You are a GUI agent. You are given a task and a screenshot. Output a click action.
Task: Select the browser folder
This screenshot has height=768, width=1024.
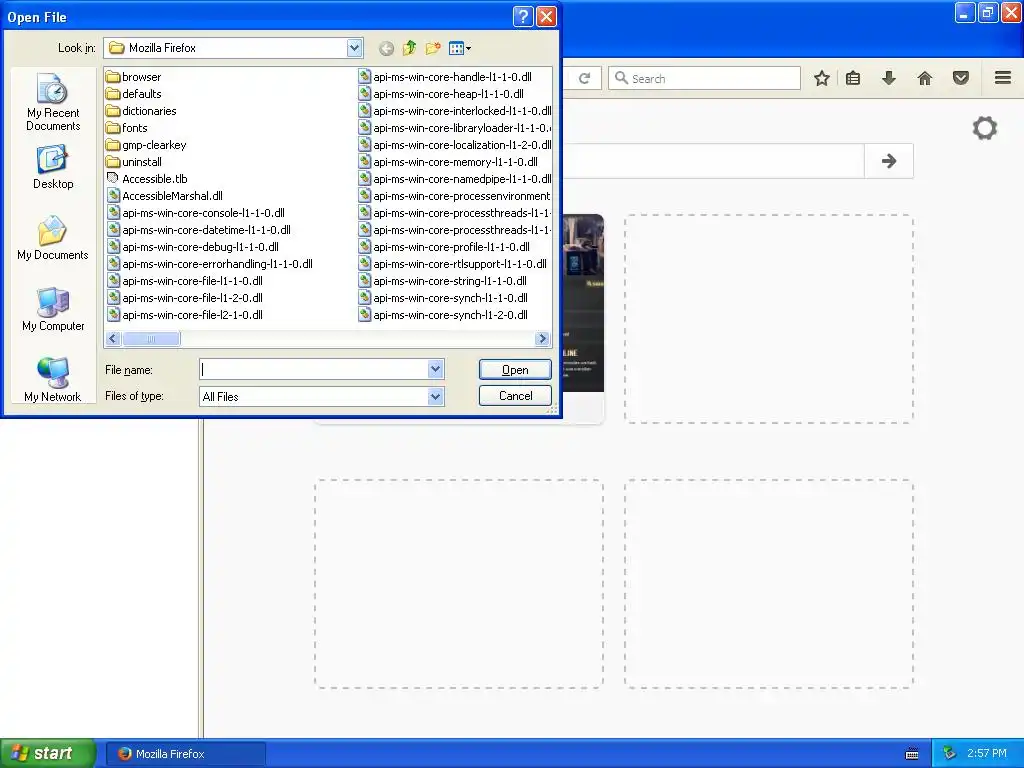(134, 77)
